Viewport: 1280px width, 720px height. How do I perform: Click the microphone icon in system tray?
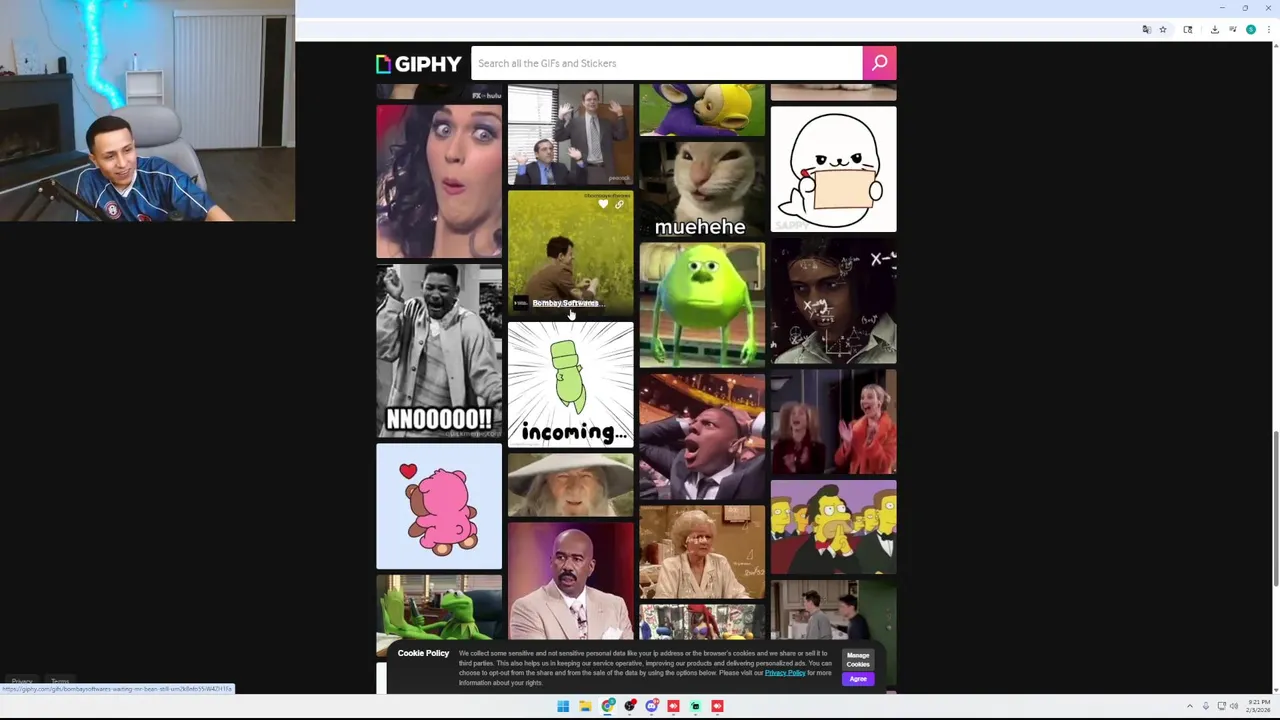(x=1205, y=706)
